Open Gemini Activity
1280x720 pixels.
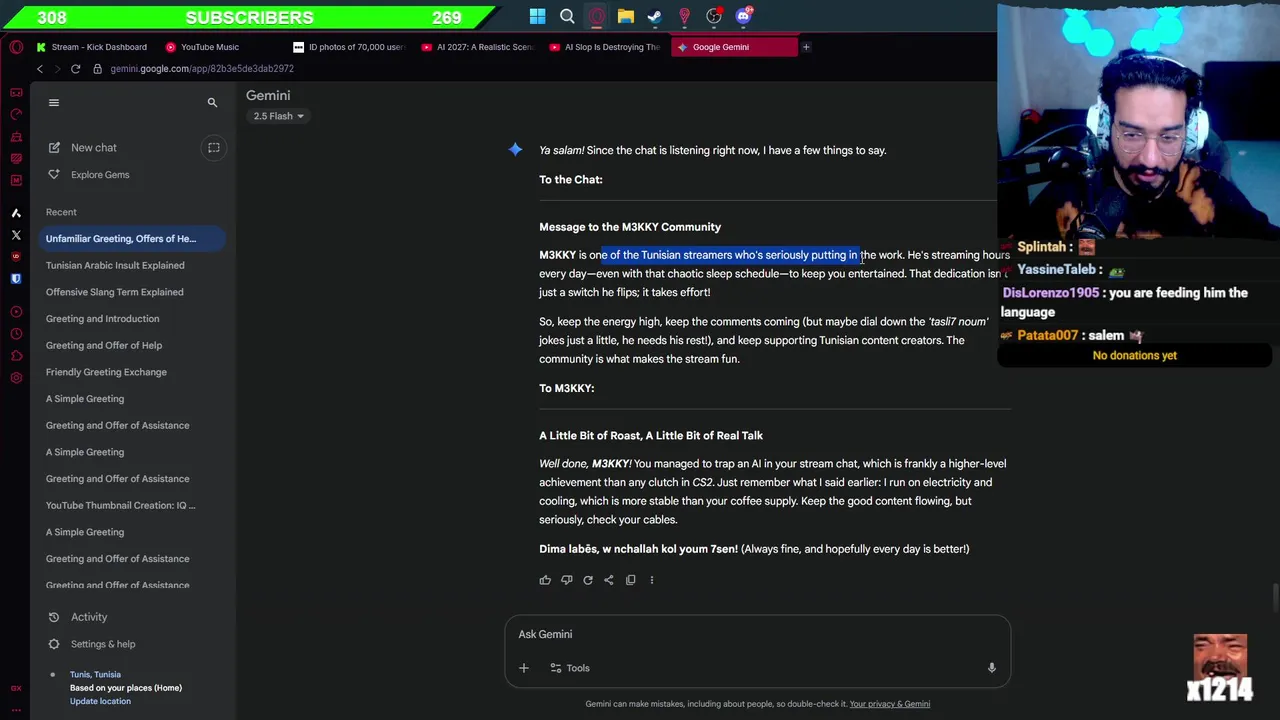coord(89,618)
